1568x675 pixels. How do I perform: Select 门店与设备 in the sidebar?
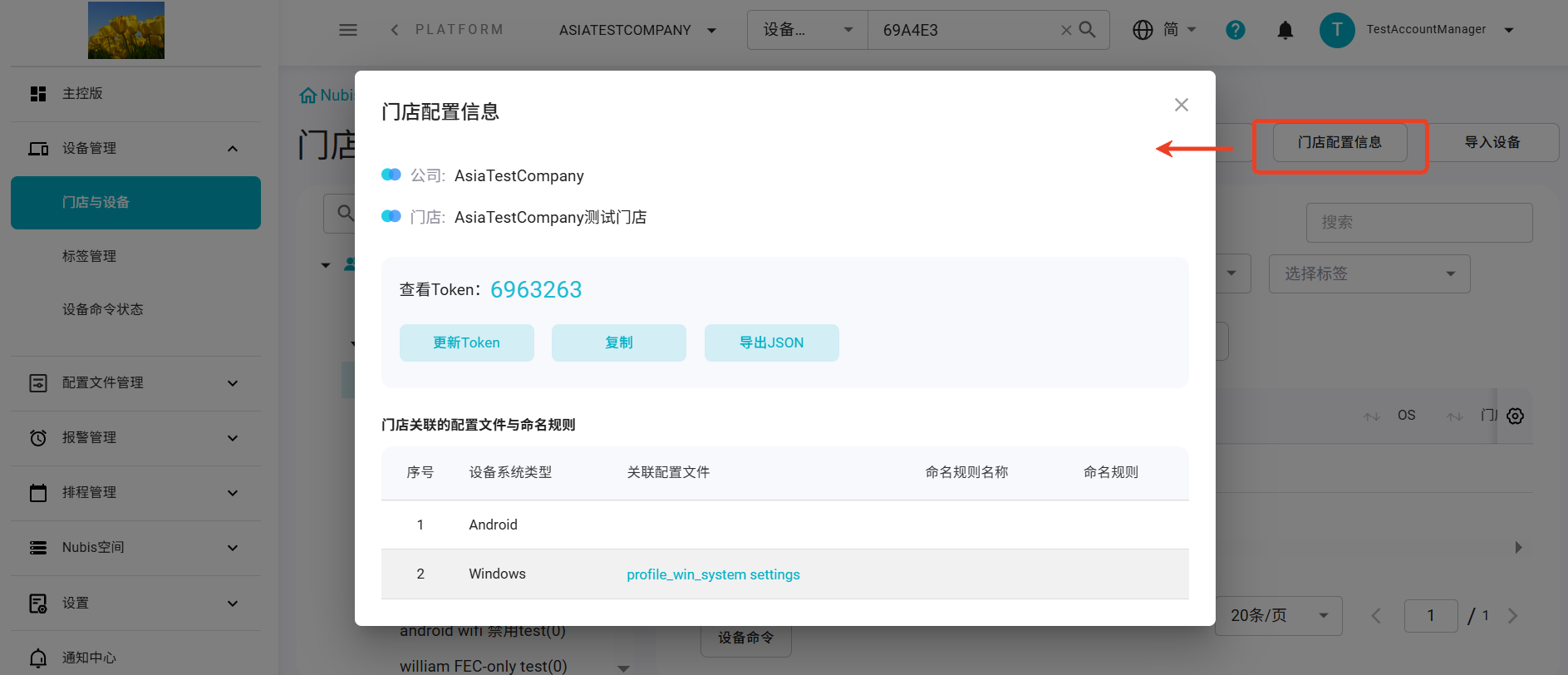pos(135,203)
